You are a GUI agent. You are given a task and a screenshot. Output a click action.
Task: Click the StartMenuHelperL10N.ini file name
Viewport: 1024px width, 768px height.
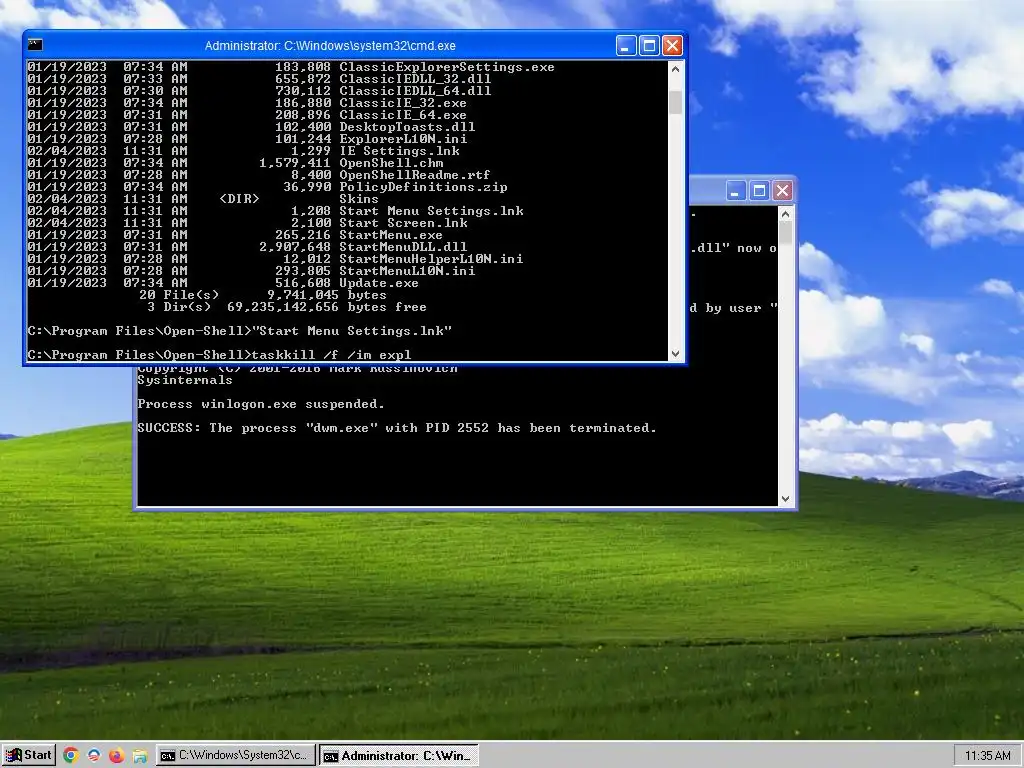(431, 259)
